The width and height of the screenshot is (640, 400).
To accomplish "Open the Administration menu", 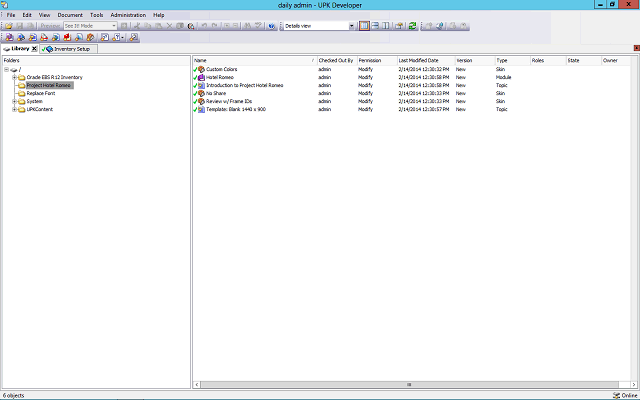I will click(128, 15).
